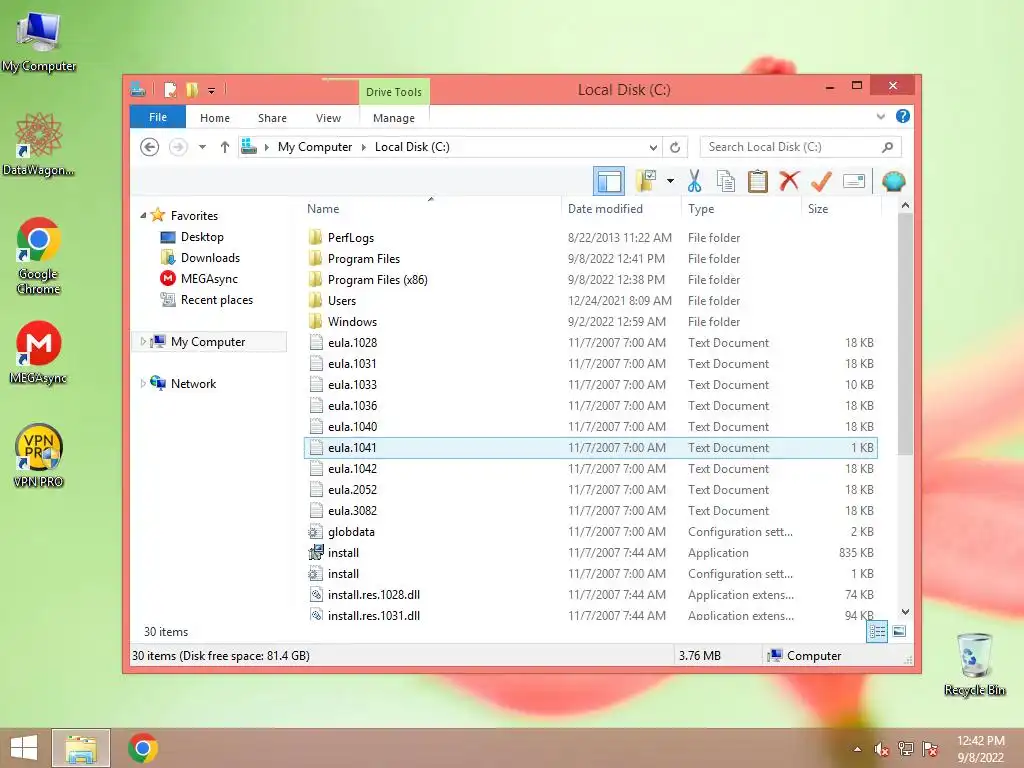Image resolution: width=1024 pixels, height=768 pixels.
Task: Refresh the Local Disk (C:) view
Action: [675, 147]
